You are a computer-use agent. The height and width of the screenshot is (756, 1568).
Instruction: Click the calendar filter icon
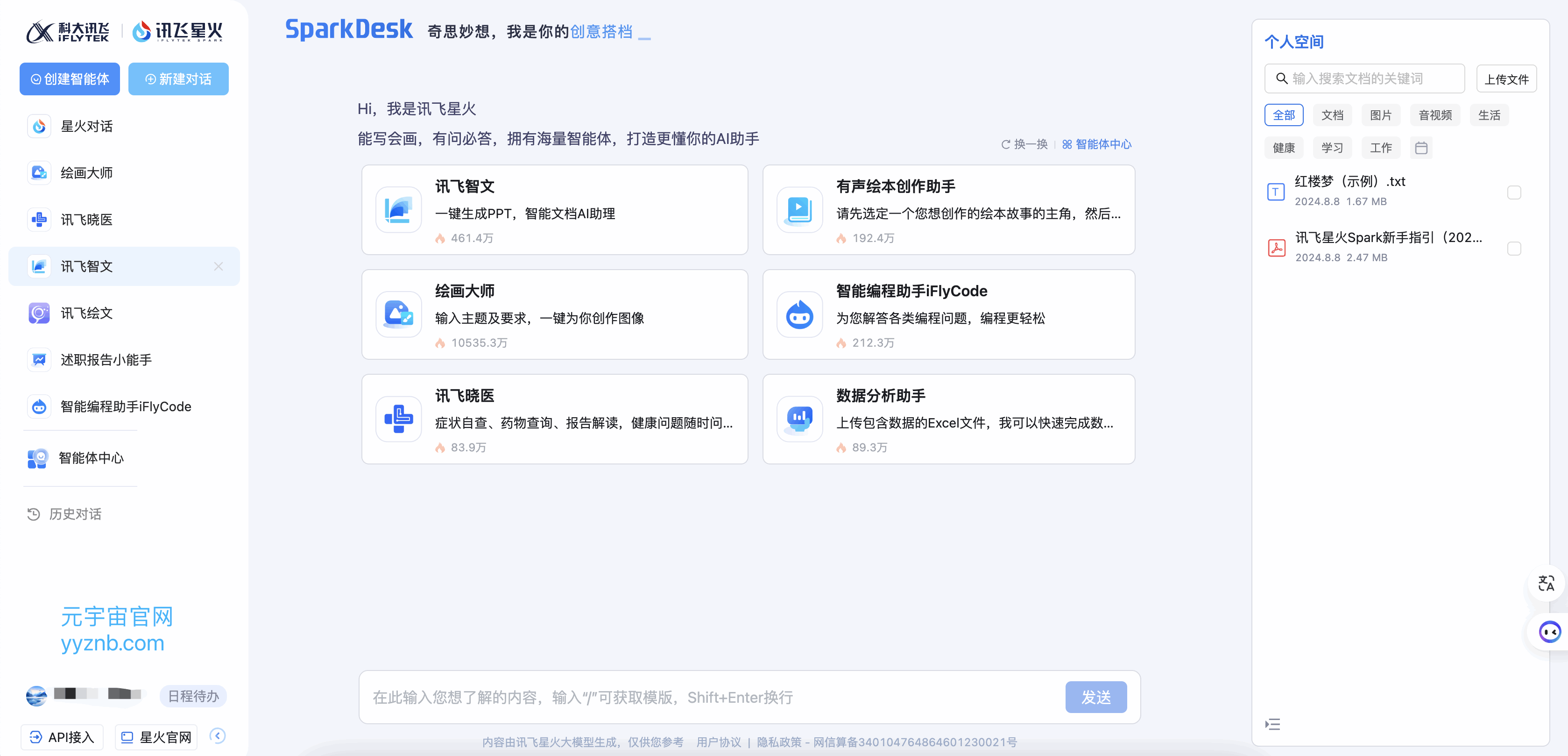[1421, 148]
